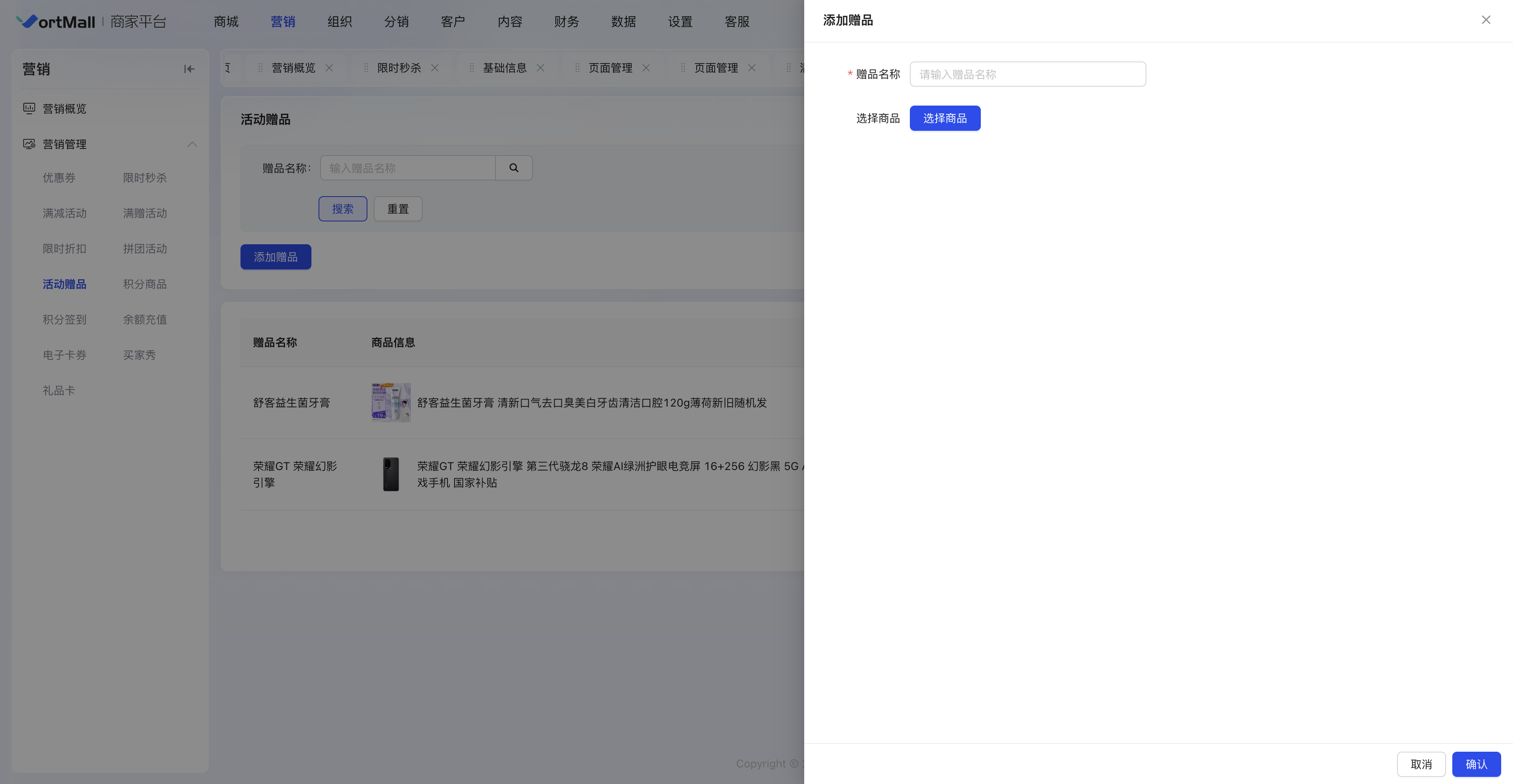Confirm with the 确认 button
This screenshot has height=784, width=1513.
(1476, 764)
